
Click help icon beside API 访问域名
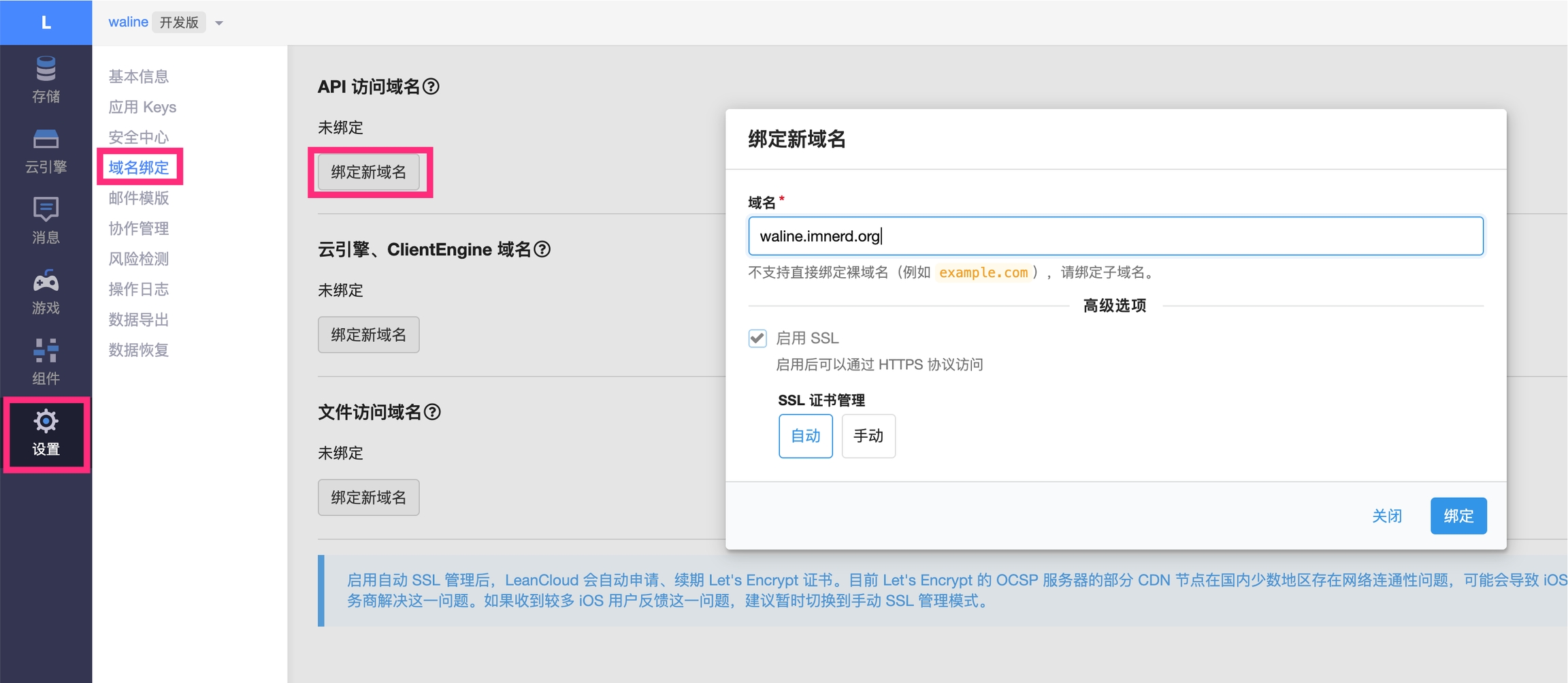431,86
